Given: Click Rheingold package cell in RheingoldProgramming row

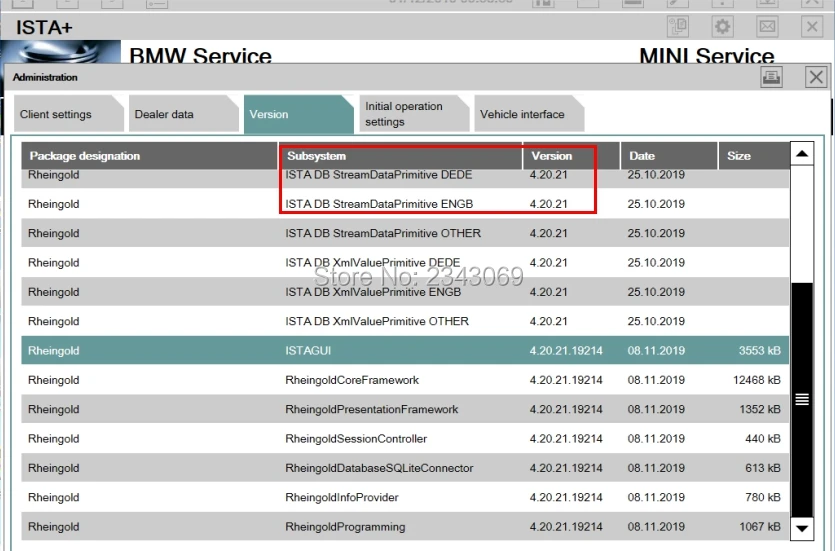Looking at the screenshot, I should [x=54, y=527].
